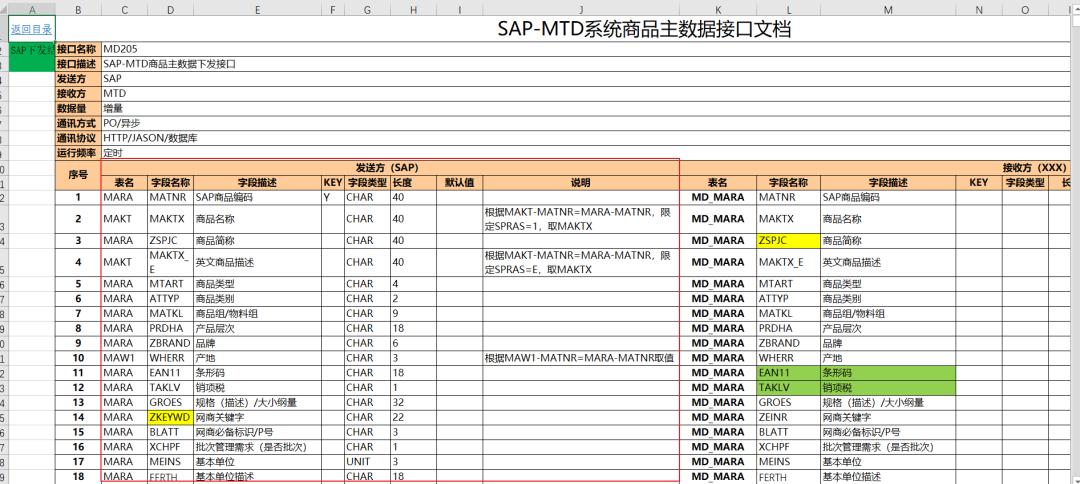The image size is (1080, 484).
Task: Select the 默认值 column header
Action: point(459,182)
